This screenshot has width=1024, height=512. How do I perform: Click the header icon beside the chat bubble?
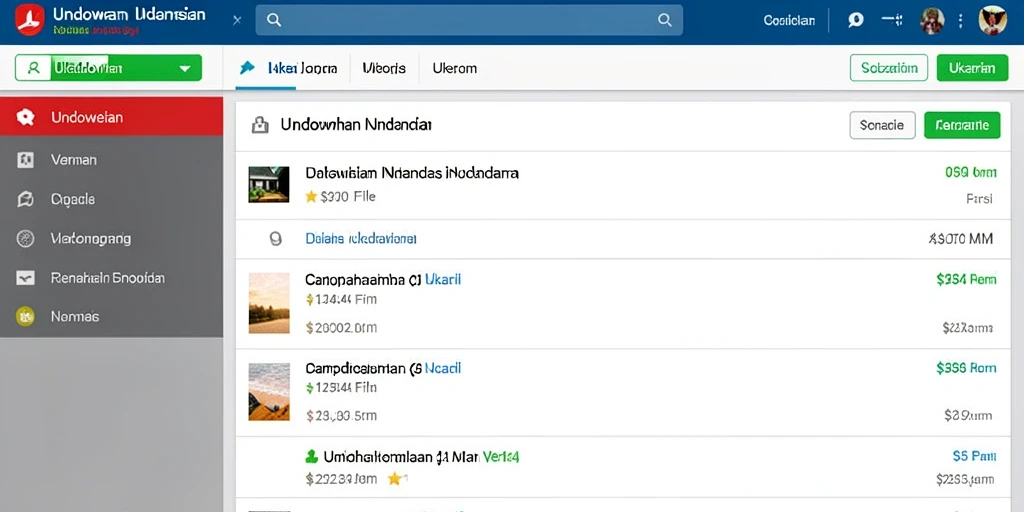[x=893, y=20]
